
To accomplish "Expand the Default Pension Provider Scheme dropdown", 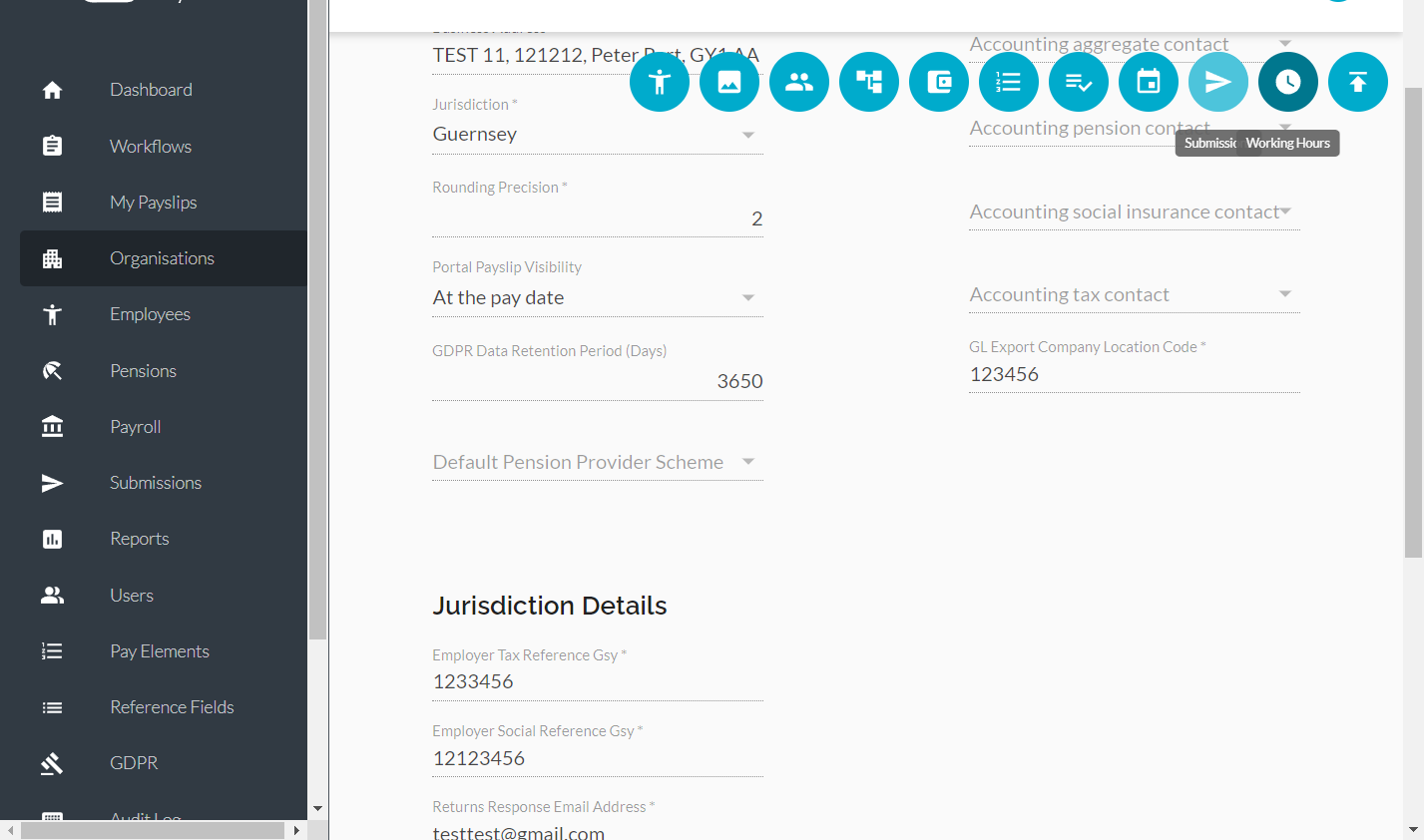I will click(598, 462).
